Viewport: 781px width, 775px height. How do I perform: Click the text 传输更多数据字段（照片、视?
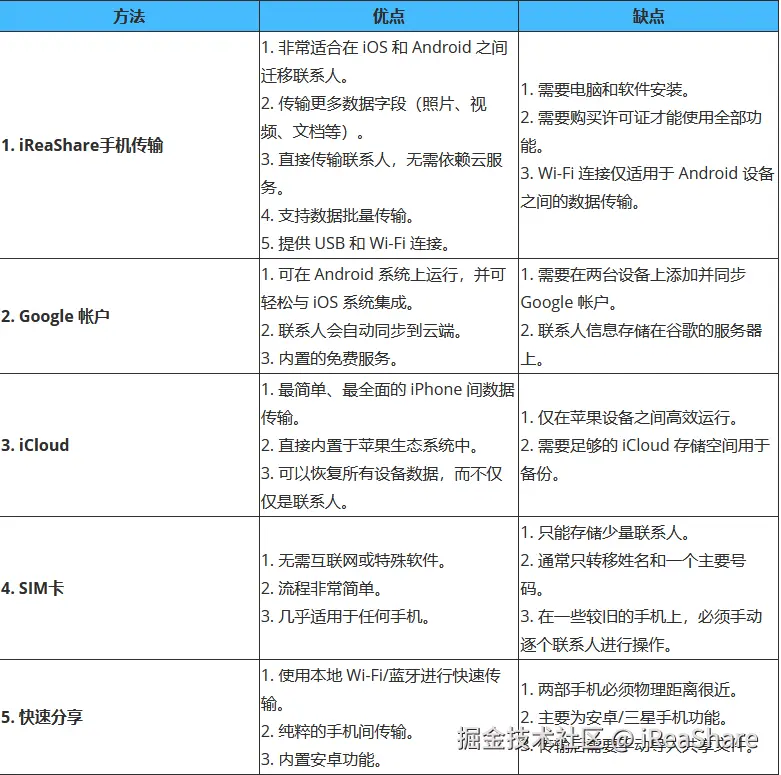point(382,104)
